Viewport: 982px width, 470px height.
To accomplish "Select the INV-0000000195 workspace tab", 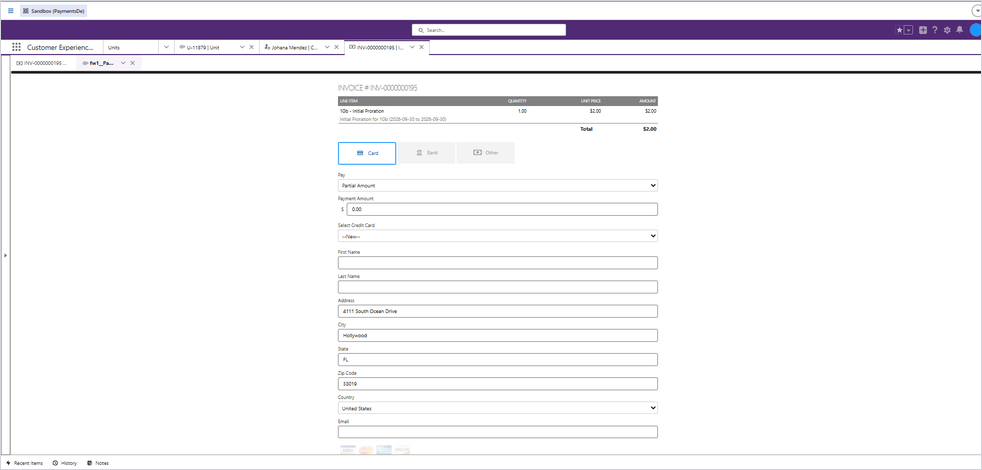I will point(376,47).
